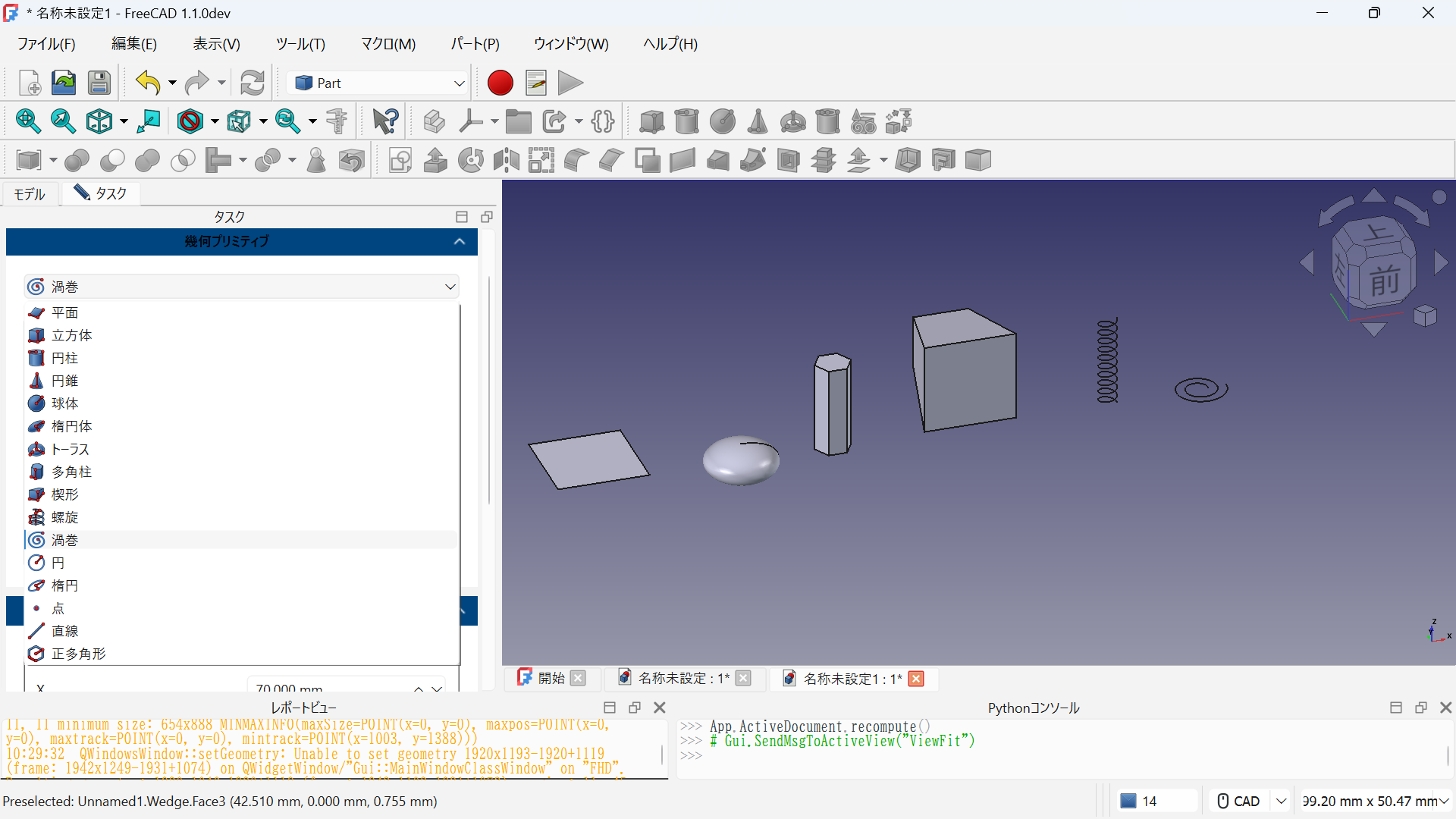The image size is (1456, 819).
Task: Click the What's This help icon
Action: 385,121
